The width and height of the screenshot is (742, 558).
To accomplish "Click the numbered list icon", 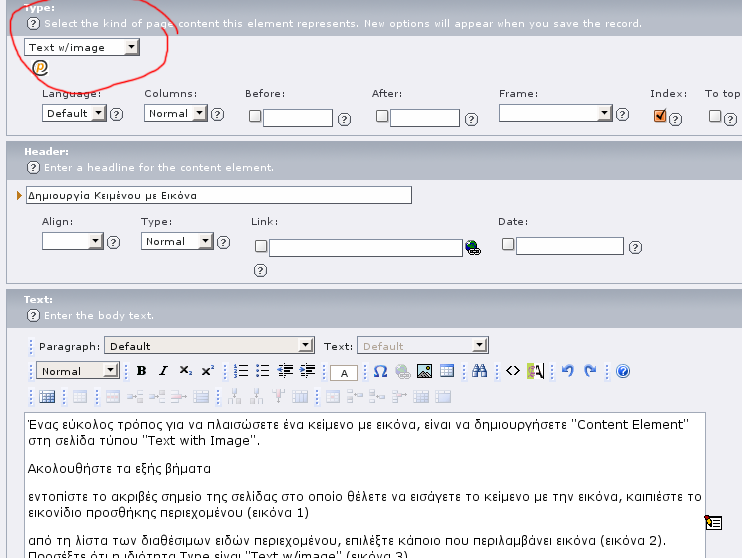I will pos(240,371).
